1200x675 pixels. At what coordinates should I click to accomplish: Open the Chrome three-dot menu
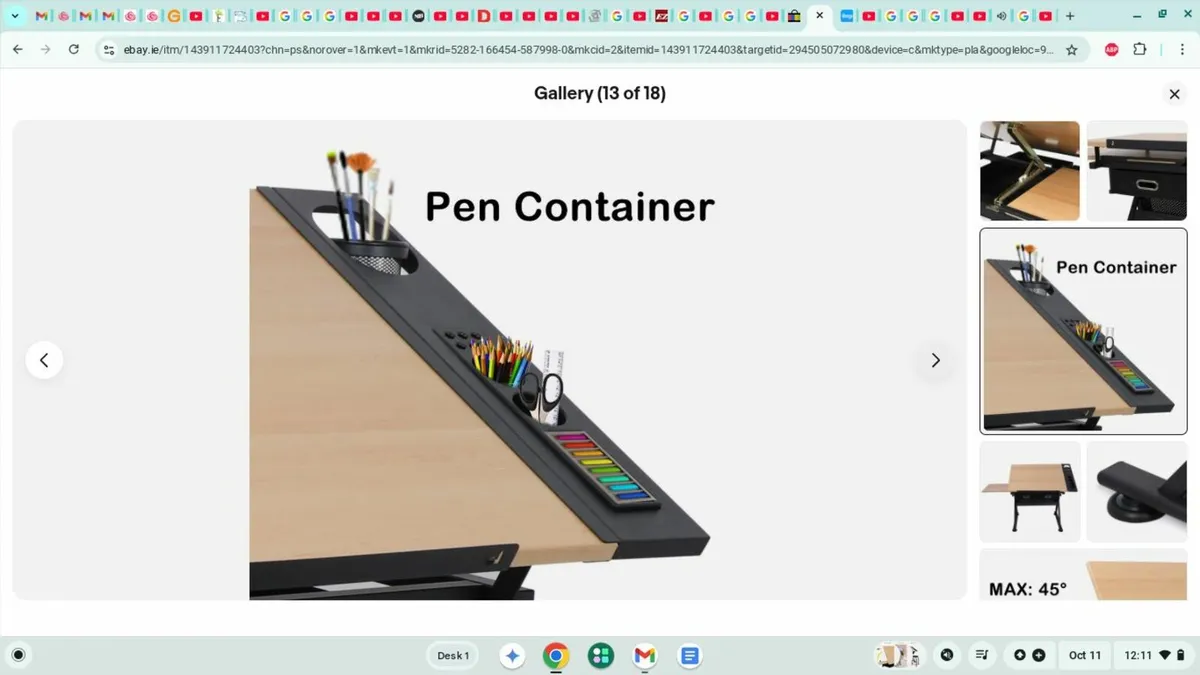coord(1176,49)
